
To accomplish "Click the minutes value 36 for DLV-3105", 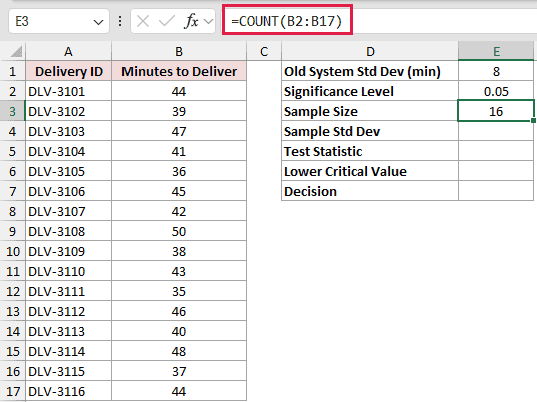I will pos(179,171).
